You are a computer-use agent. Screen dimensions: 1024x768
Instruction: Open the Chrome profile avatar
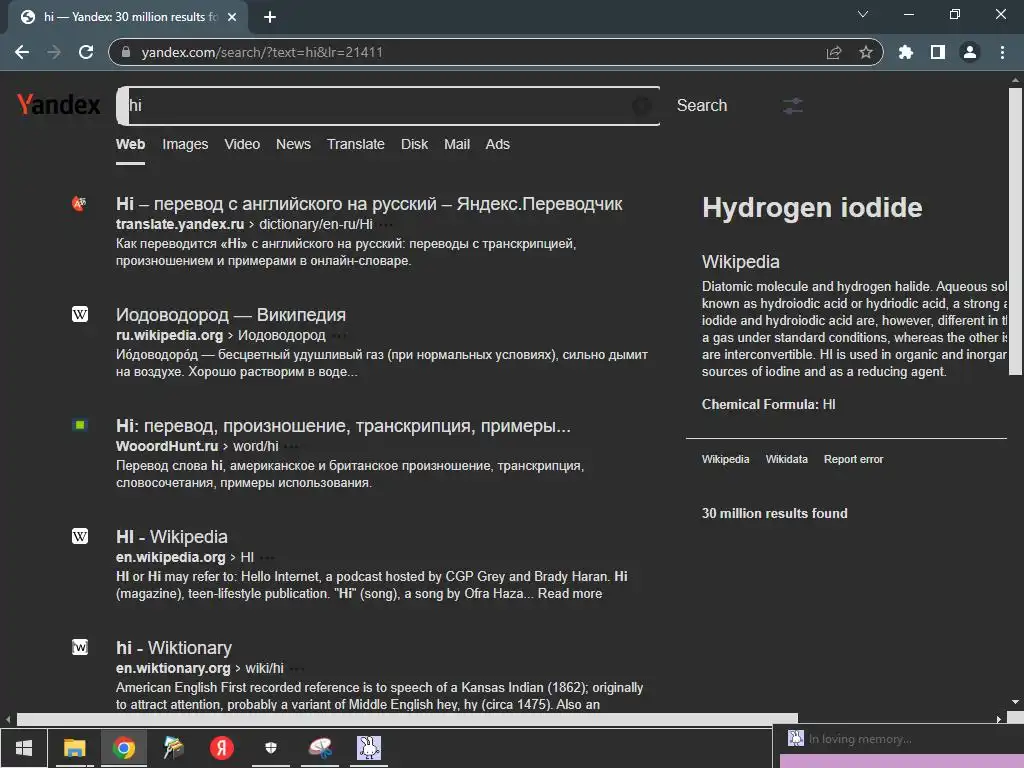click(970, 52)
